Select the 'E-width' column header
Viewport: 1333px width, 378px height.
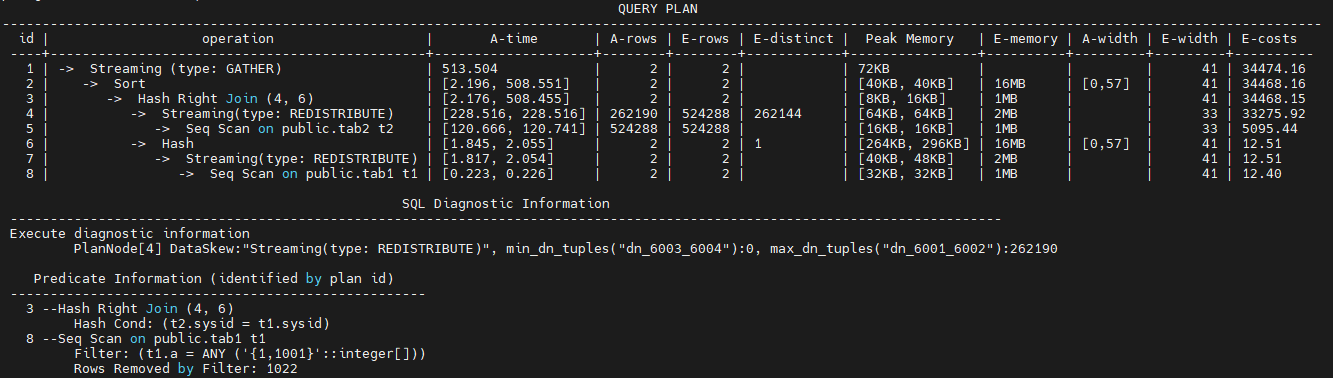point(1189,39)
